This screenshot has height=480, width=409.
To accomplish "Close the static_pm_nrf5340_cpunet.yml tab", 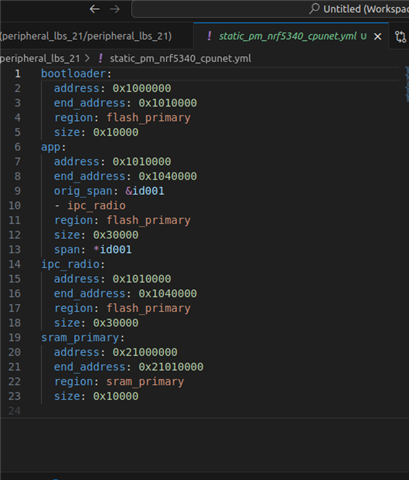I will [377, 36].
